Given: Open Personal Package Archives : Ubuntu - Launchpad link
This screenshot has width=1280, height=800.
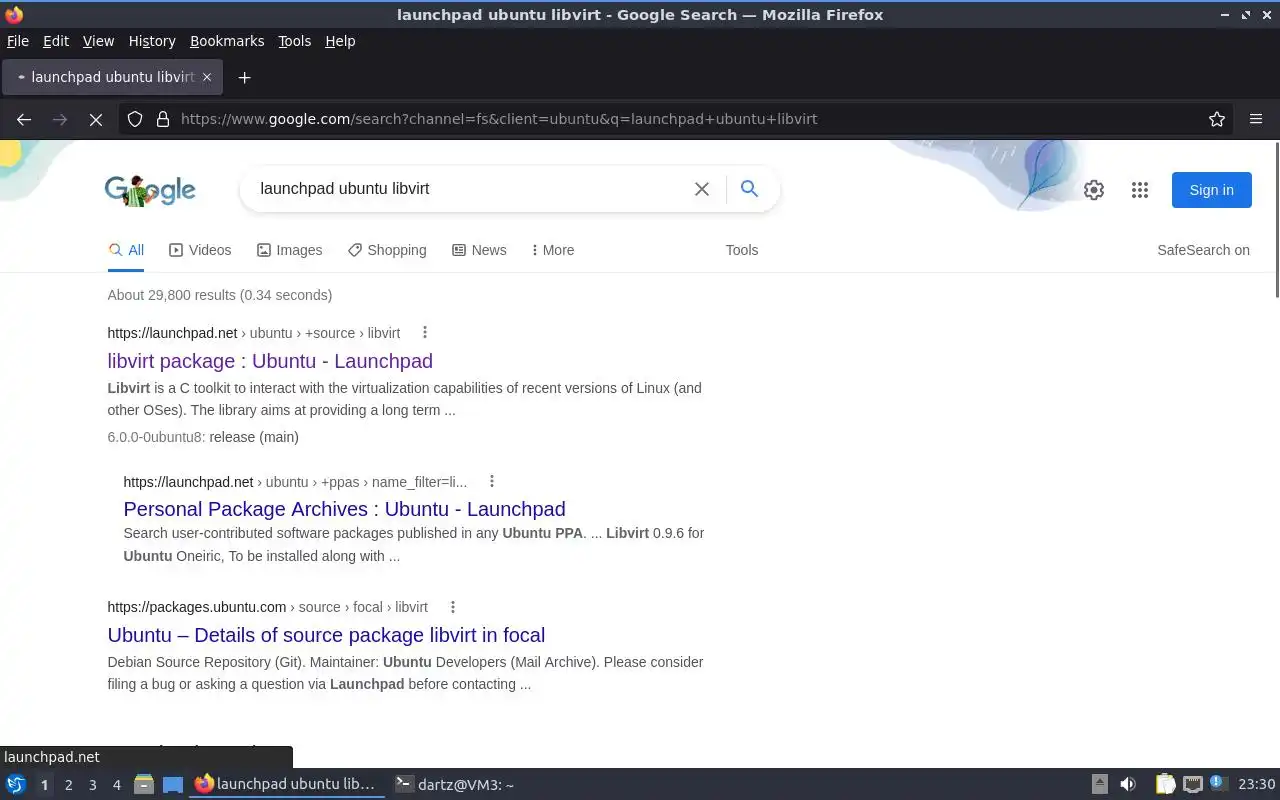Looking at the screenshot, I should tap(344, 509).
